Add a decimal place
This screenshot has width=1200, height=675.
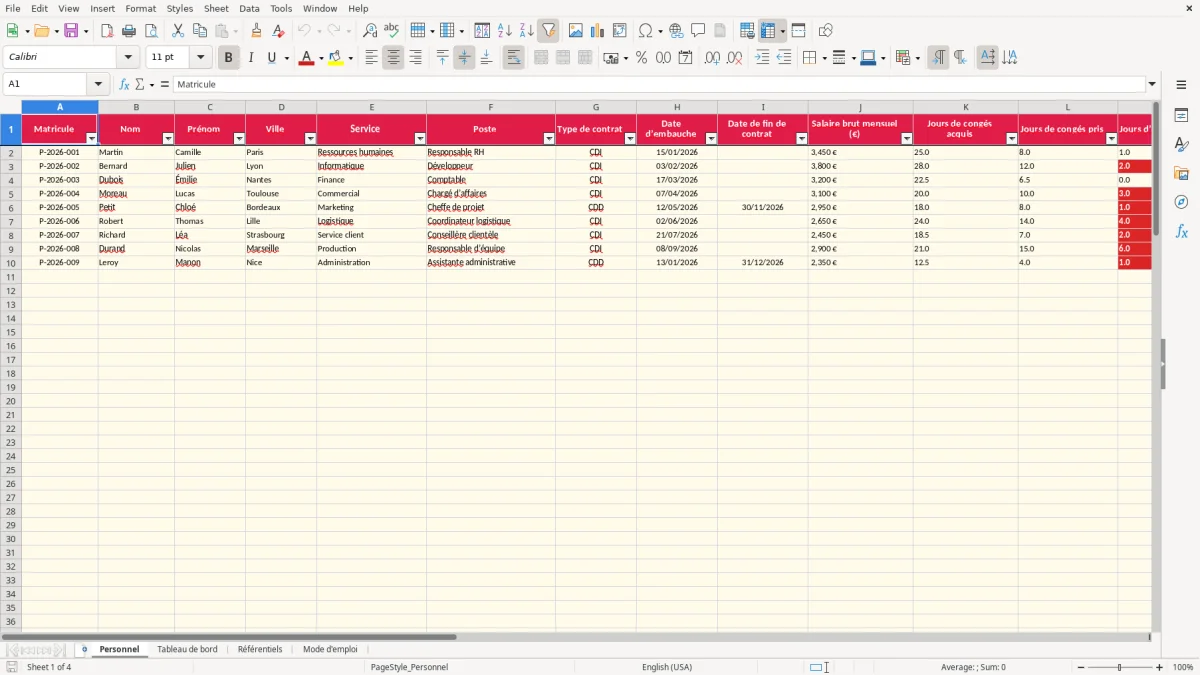click(712, 58)
